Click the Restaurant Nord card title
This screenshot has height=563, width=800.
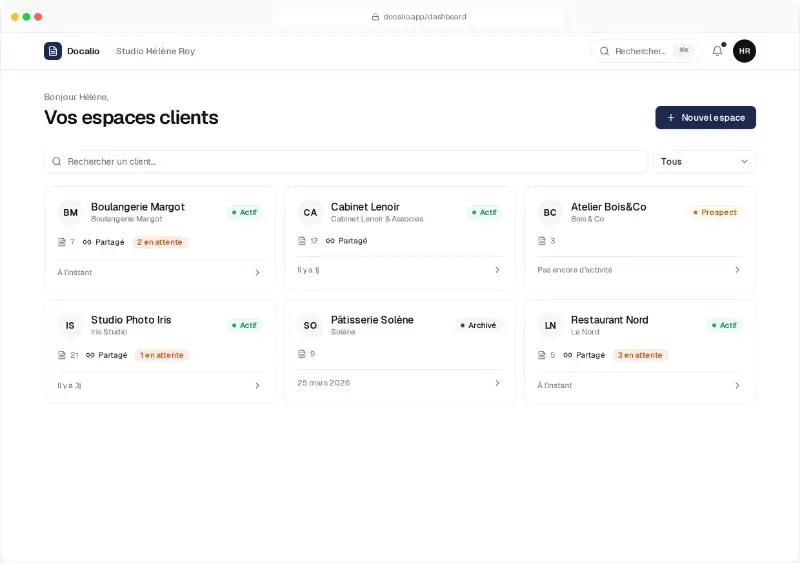click(x=610, y=320)
